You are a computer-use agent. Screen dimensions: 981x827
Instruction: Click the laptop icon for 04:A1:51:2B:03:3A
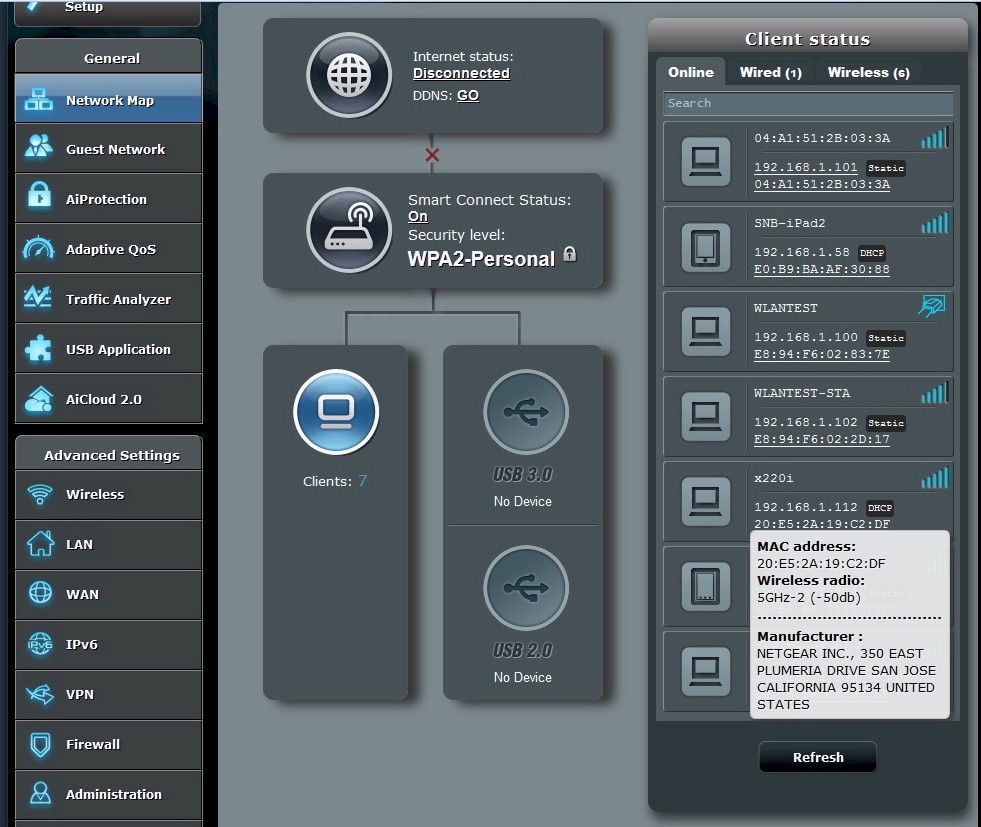pyautogui.click(x=706, y=161)
